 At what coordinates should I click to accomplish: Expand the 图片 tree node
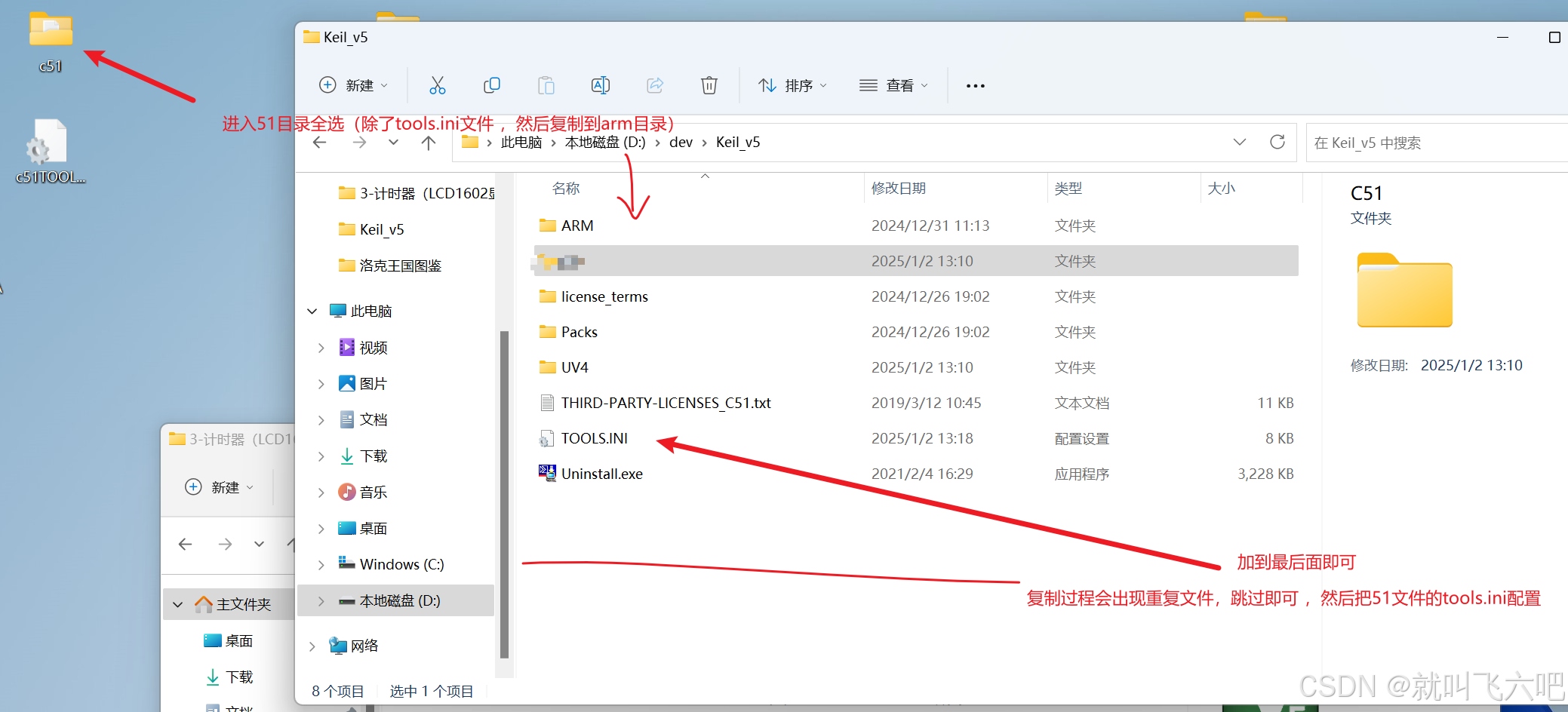click(321, 383)
